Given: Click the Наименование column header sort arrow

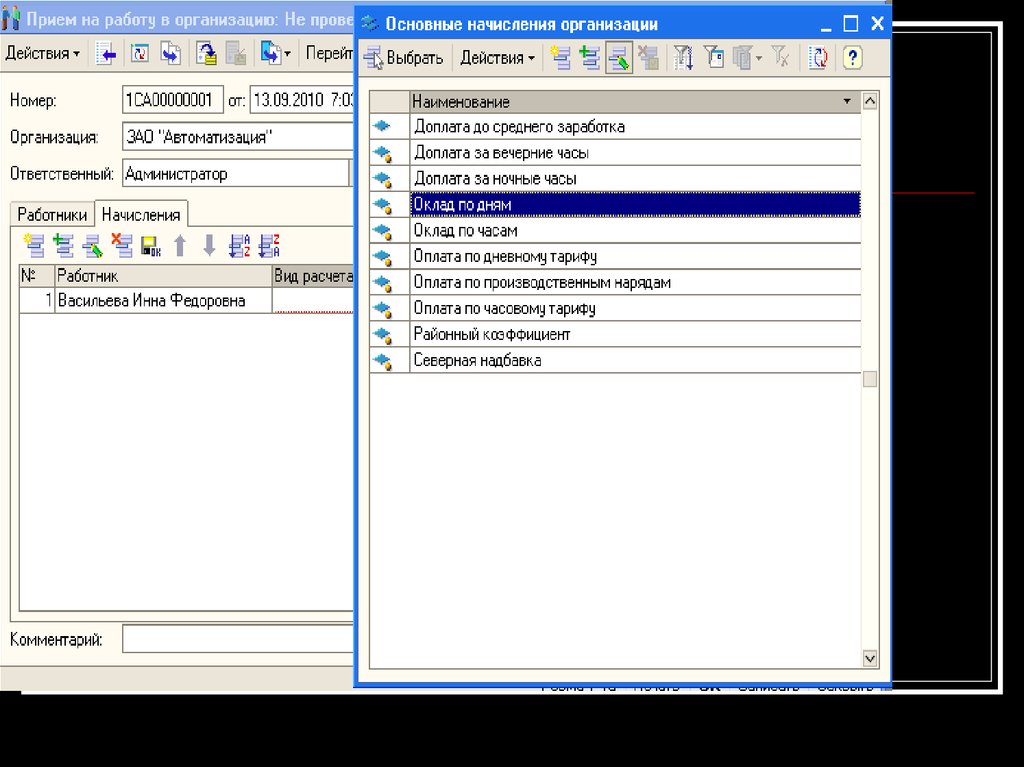Looking at the screenshot, I should 847,101.
